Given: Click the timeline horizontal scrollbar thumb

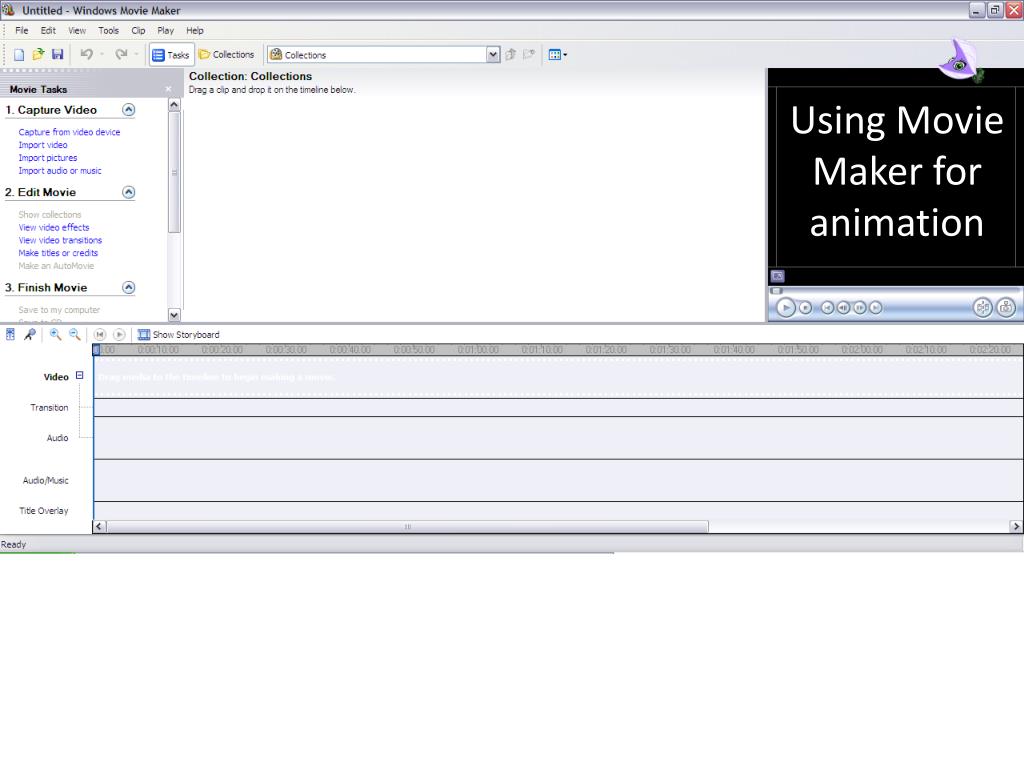Looking at the screenshot, I should [408, 526].
